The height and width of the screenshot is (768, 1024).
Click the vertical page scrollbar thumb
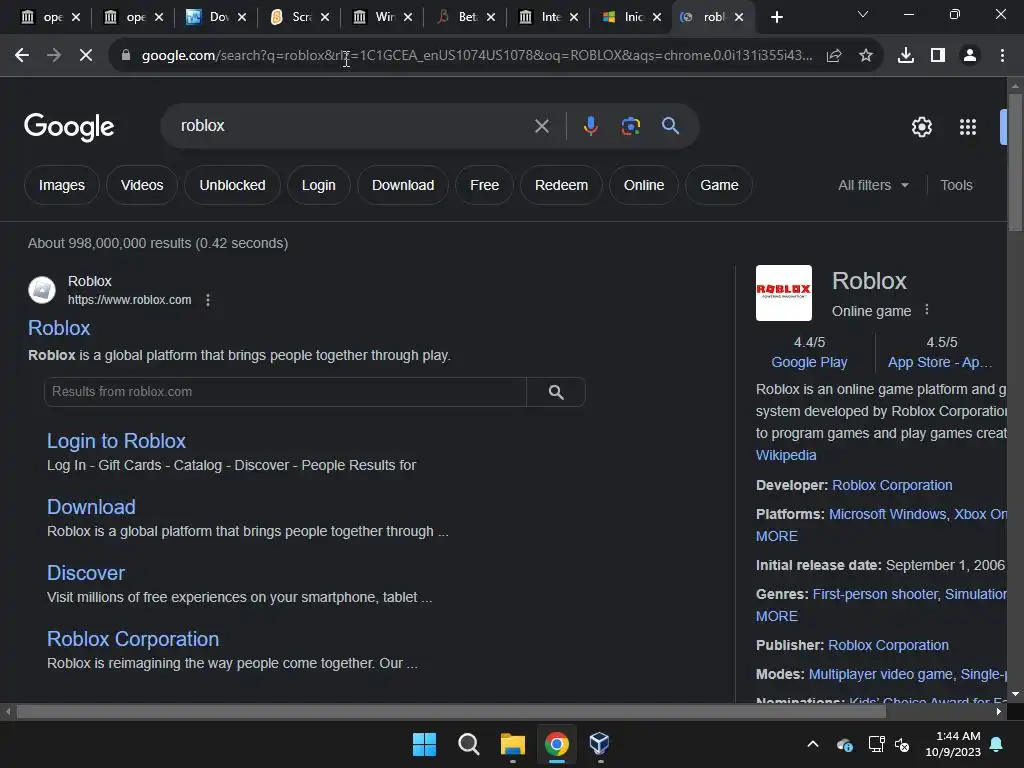point(1015,163)
